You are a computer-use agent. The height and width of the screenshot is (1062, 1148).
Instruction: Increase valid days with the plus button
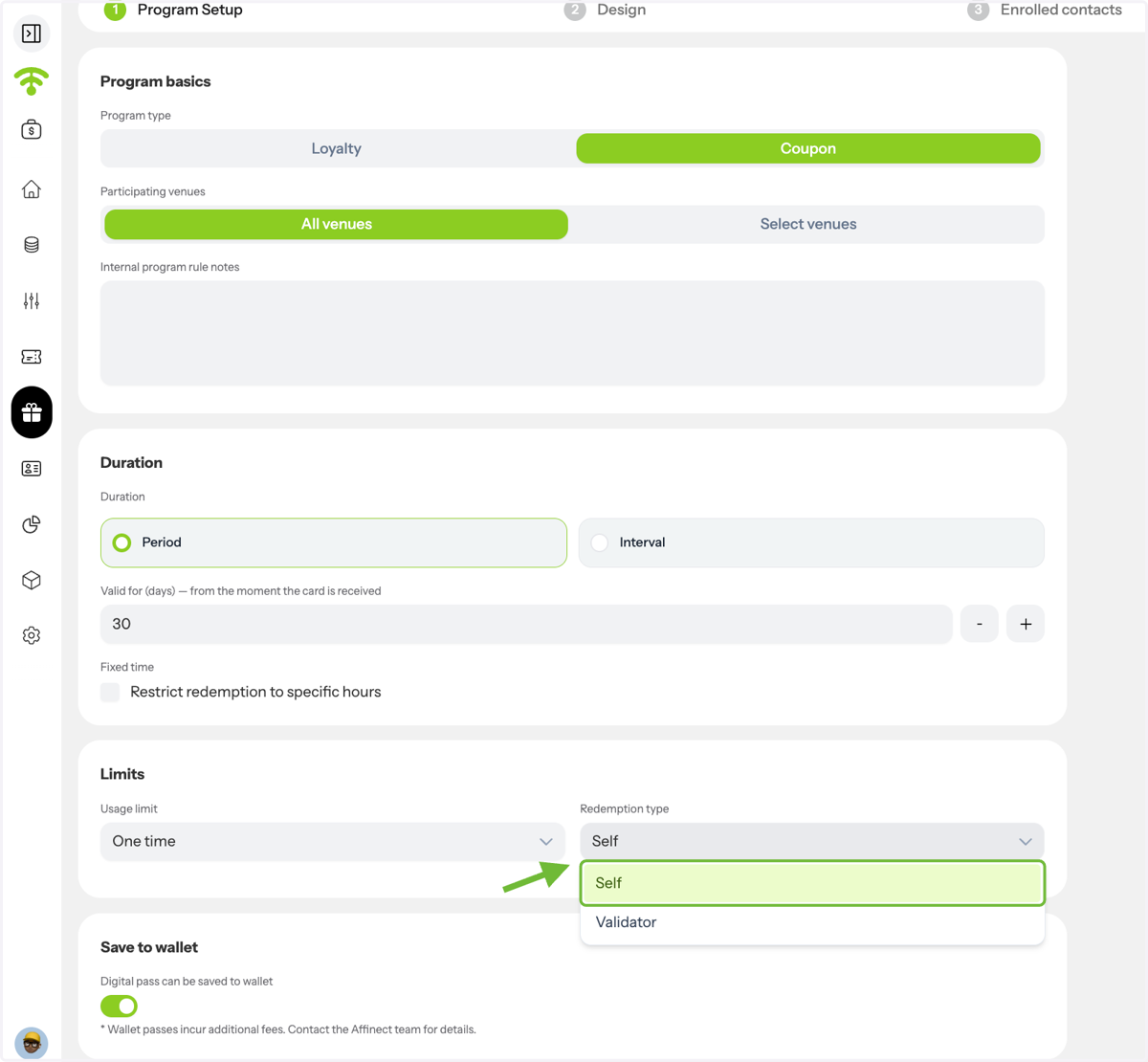1026,624
